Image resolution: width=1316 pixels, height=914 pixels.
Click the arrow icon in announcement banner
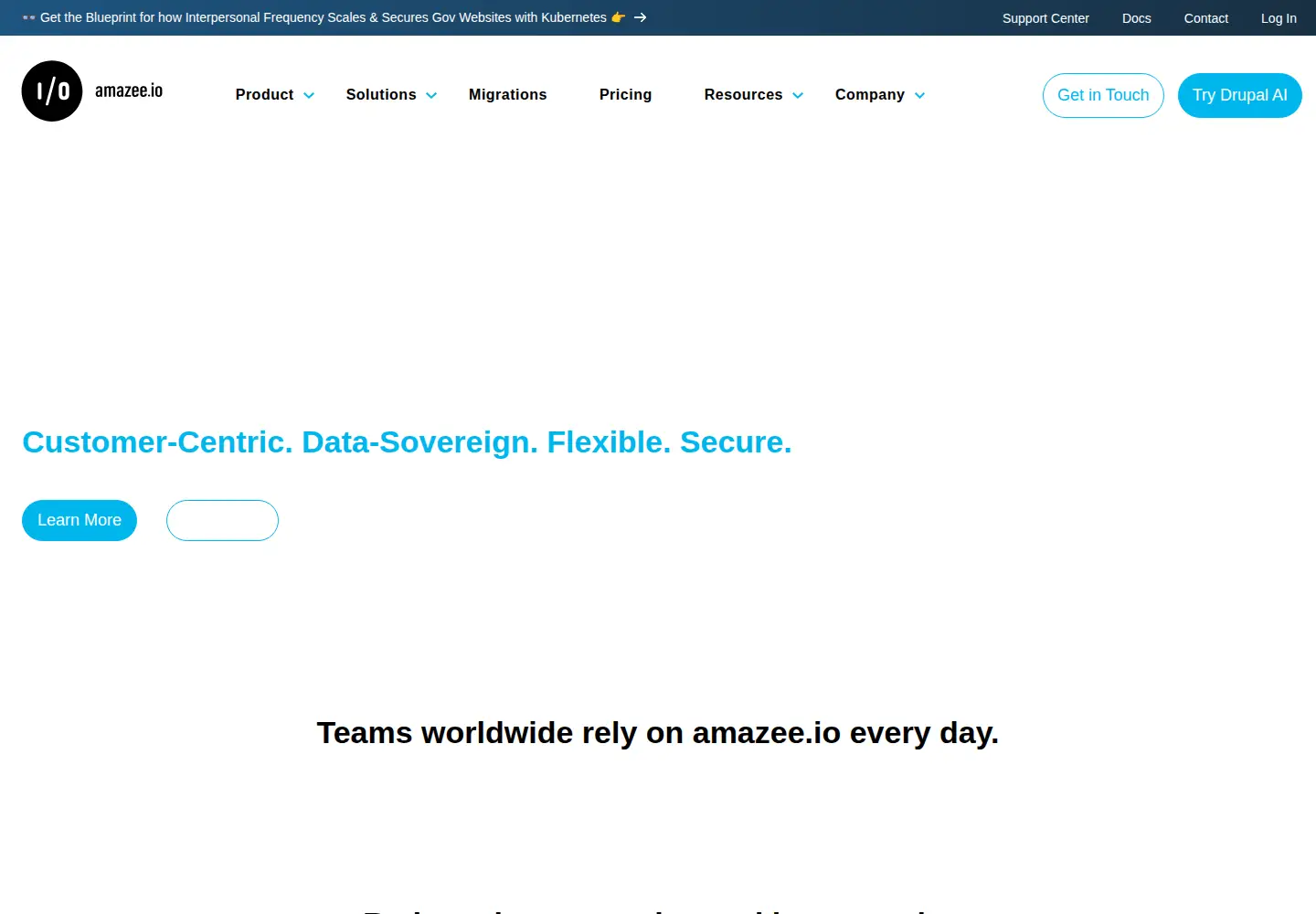pos(641,17)
